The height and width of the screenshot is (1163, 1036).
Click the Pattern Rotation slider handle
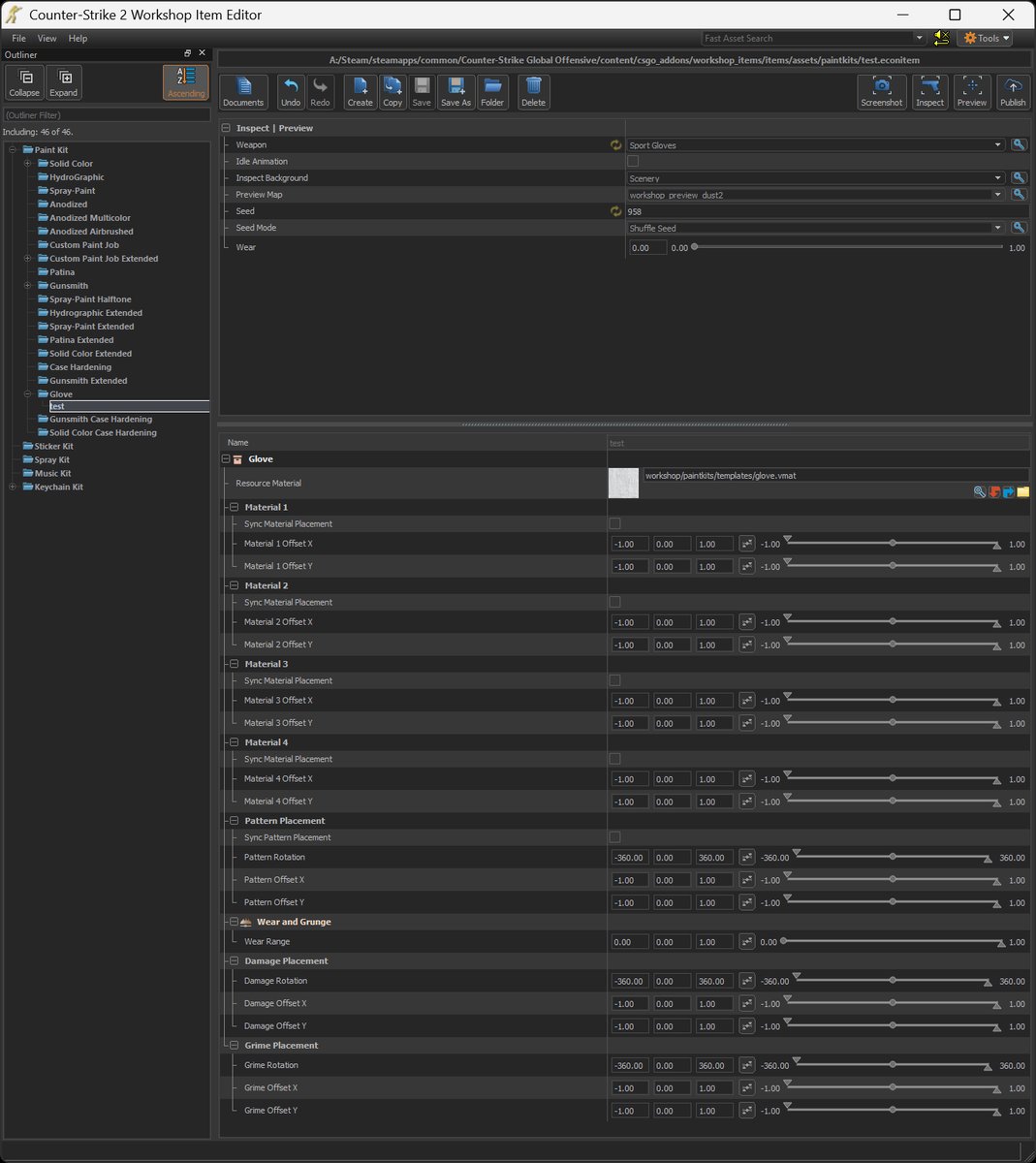[x=893, y=858]
